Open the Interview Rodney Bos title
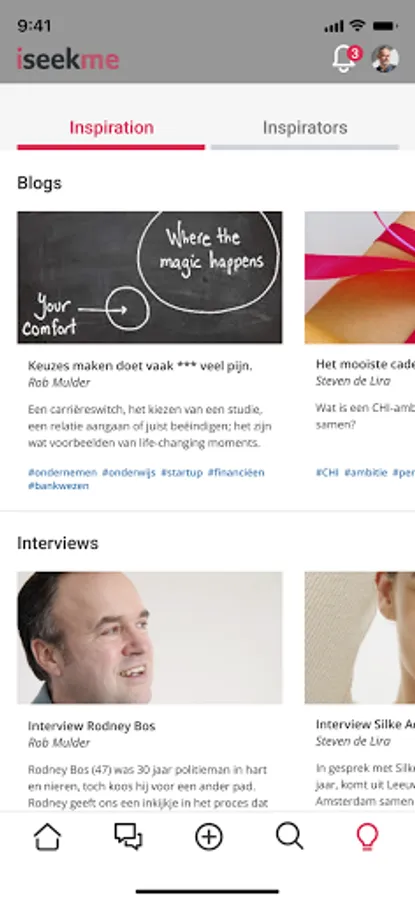The image size is (415, 900). tap(92, 726)
